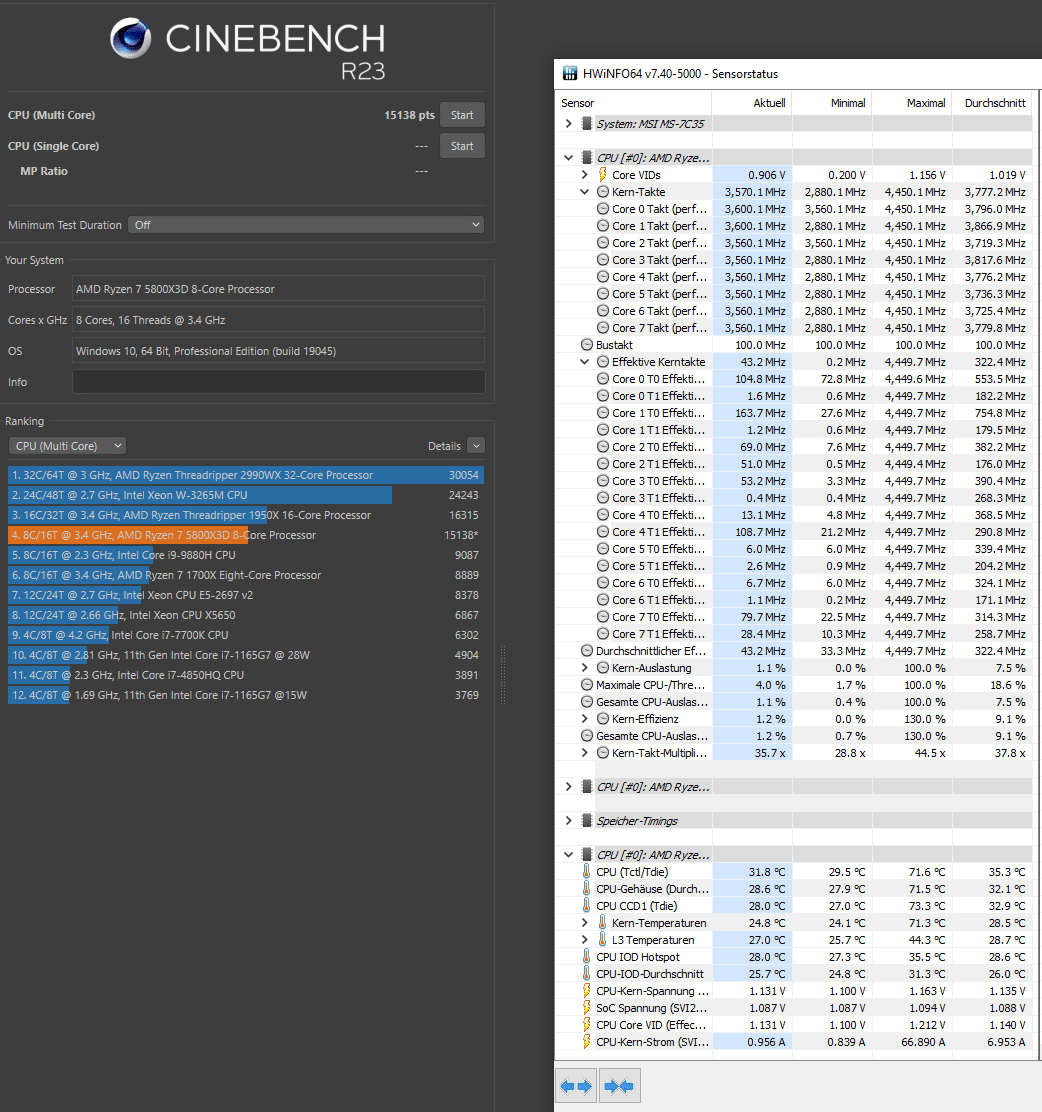
Task: Select the Durchschnittlicher Effektiv row
Action: pos(794,651)
